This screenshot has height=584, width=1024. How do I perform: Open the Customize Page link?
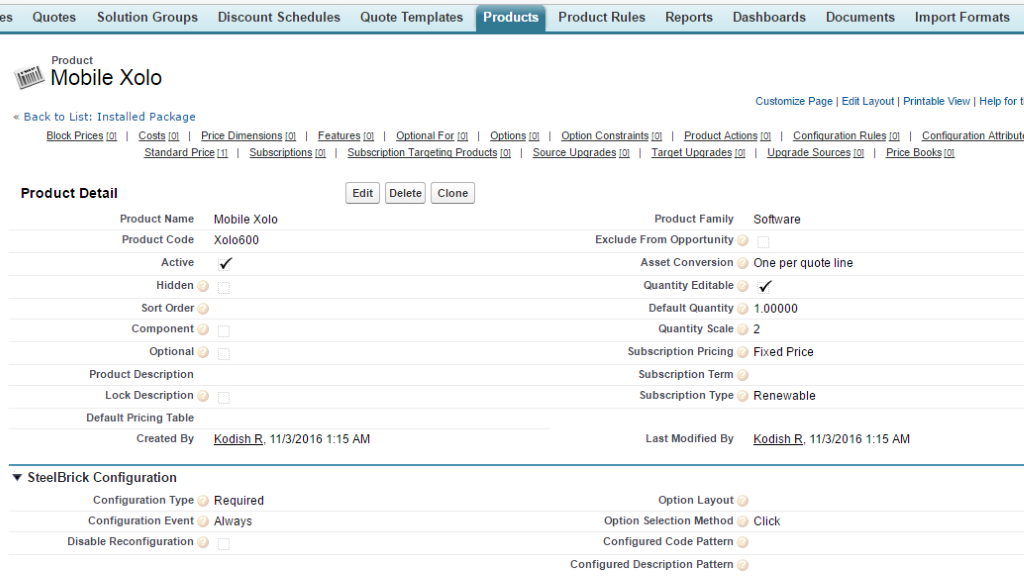tap(793, 101)
